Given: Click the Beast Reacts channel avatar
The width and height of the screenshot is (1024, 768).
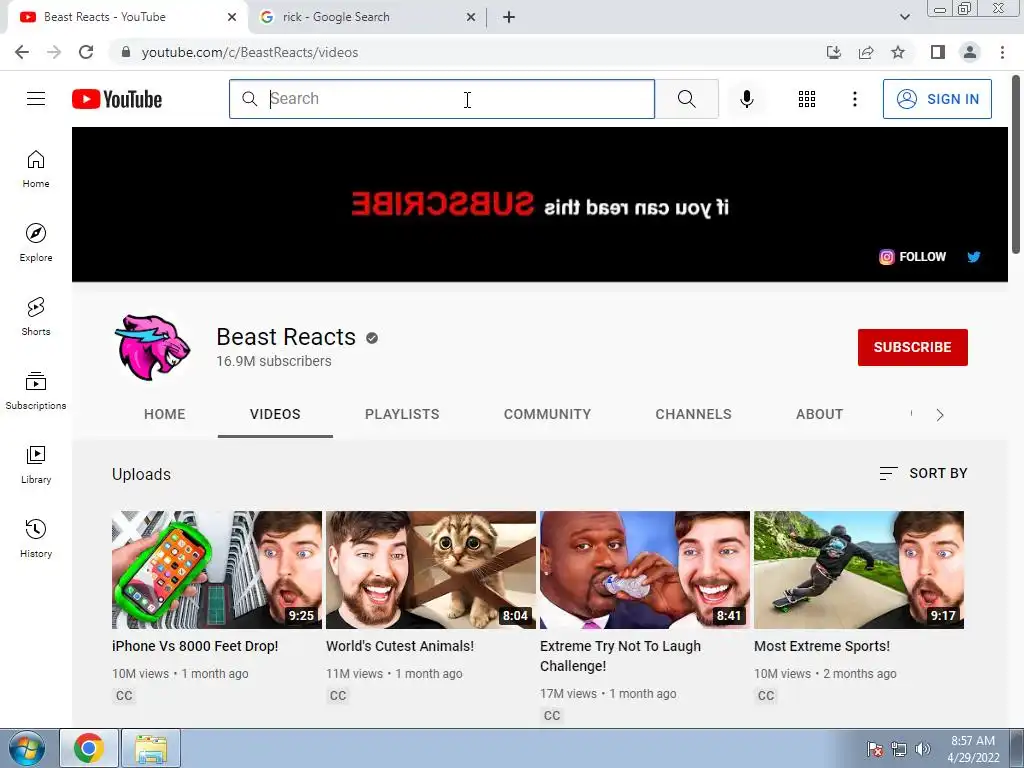Looking at the screenshot, I should [x=152, y=347].
